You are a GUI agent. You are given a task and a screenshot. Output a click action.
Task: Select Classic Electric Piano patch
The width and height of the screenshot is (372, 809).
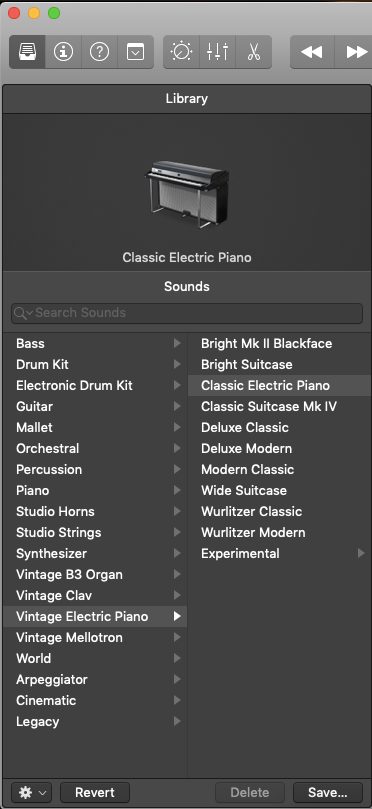pyautogui.click(x=279, y=385)
